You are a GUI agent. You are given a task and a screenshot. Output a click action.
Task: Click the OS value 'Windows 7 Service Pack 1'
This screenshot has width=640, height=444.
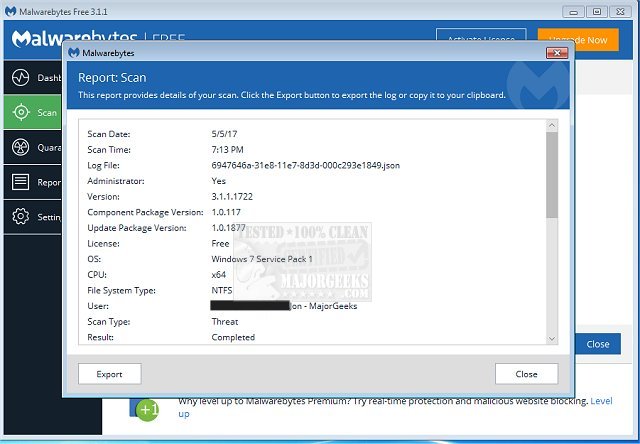point(262,259)
